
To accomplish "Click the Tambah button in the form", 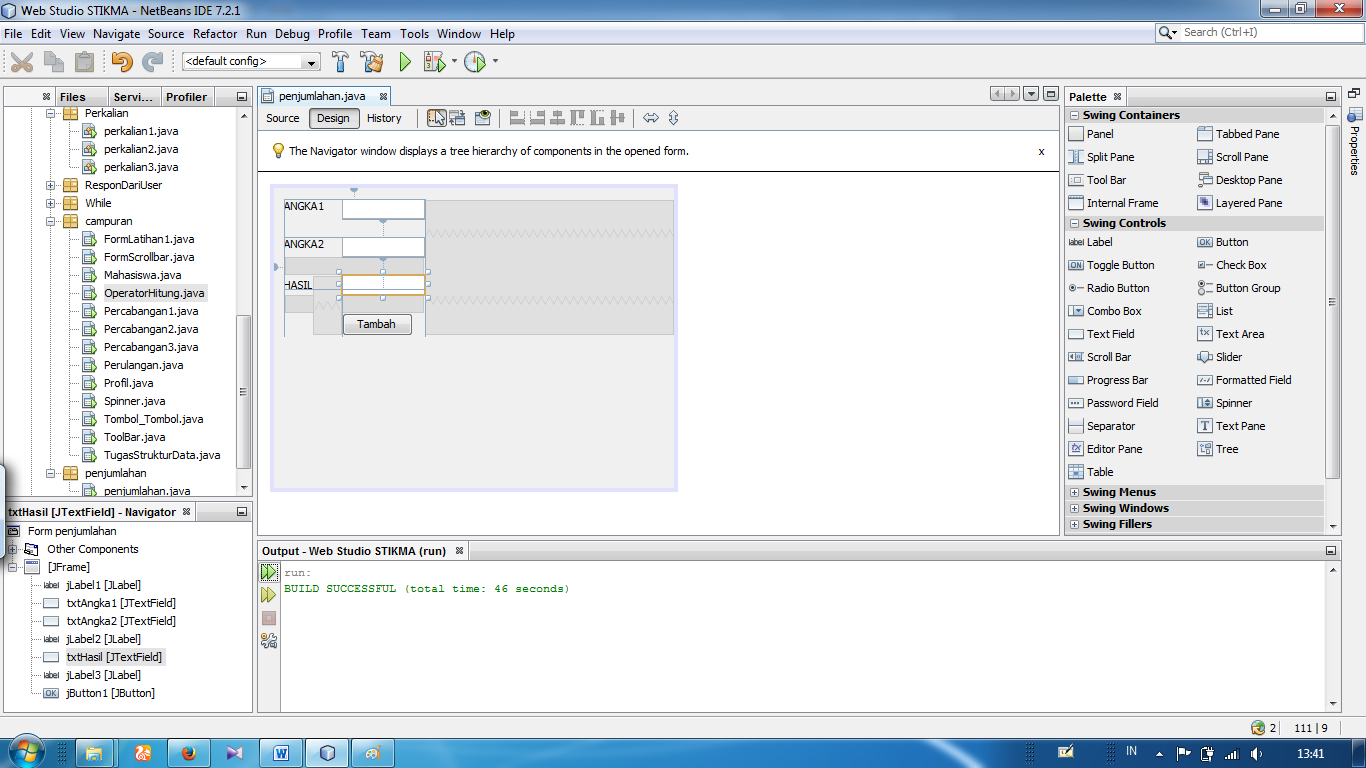I will (x=377, y=324).
